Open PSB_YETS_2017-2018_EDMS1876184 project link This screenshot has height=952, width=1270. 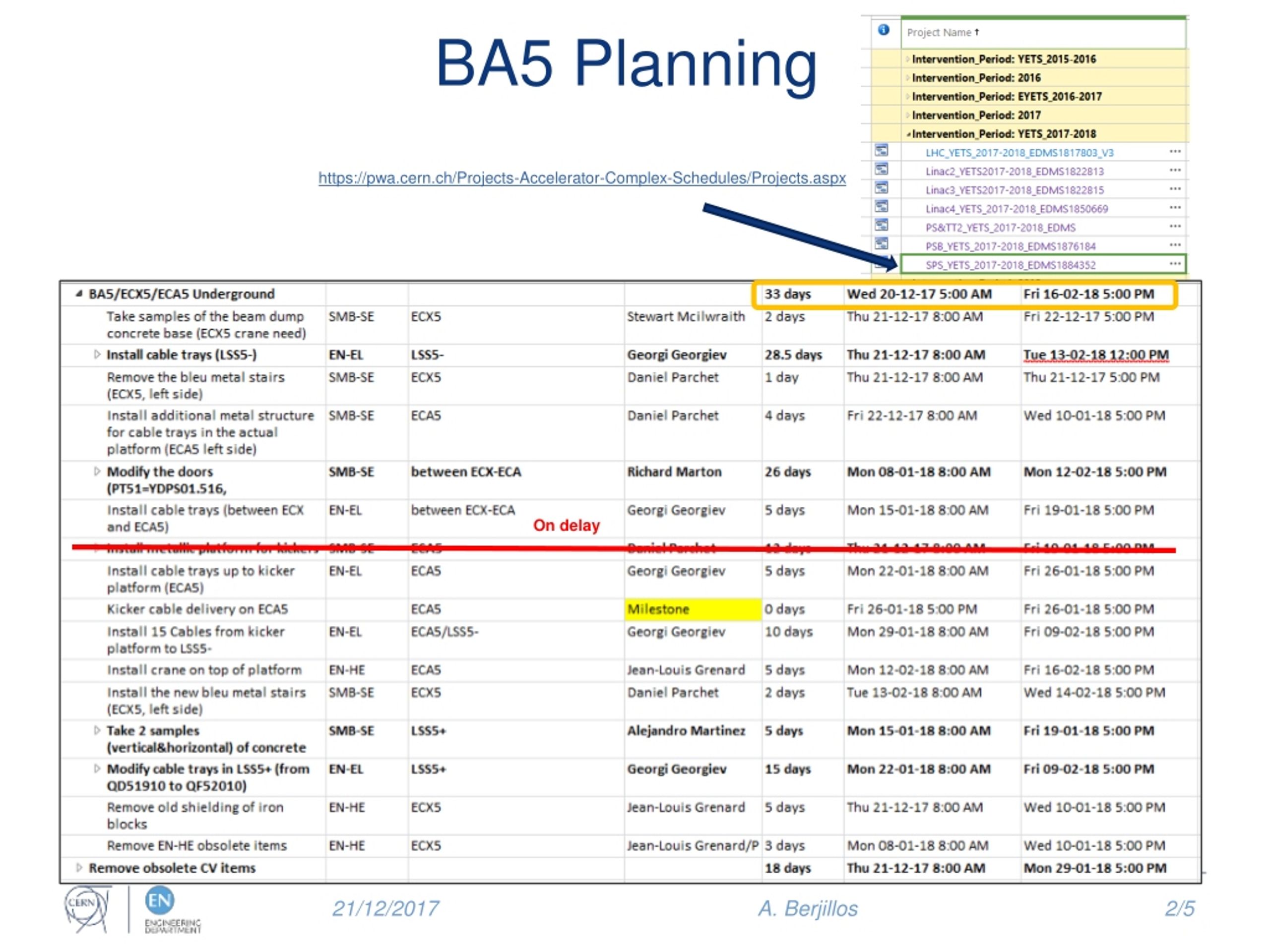click(x=1010, y=246)
